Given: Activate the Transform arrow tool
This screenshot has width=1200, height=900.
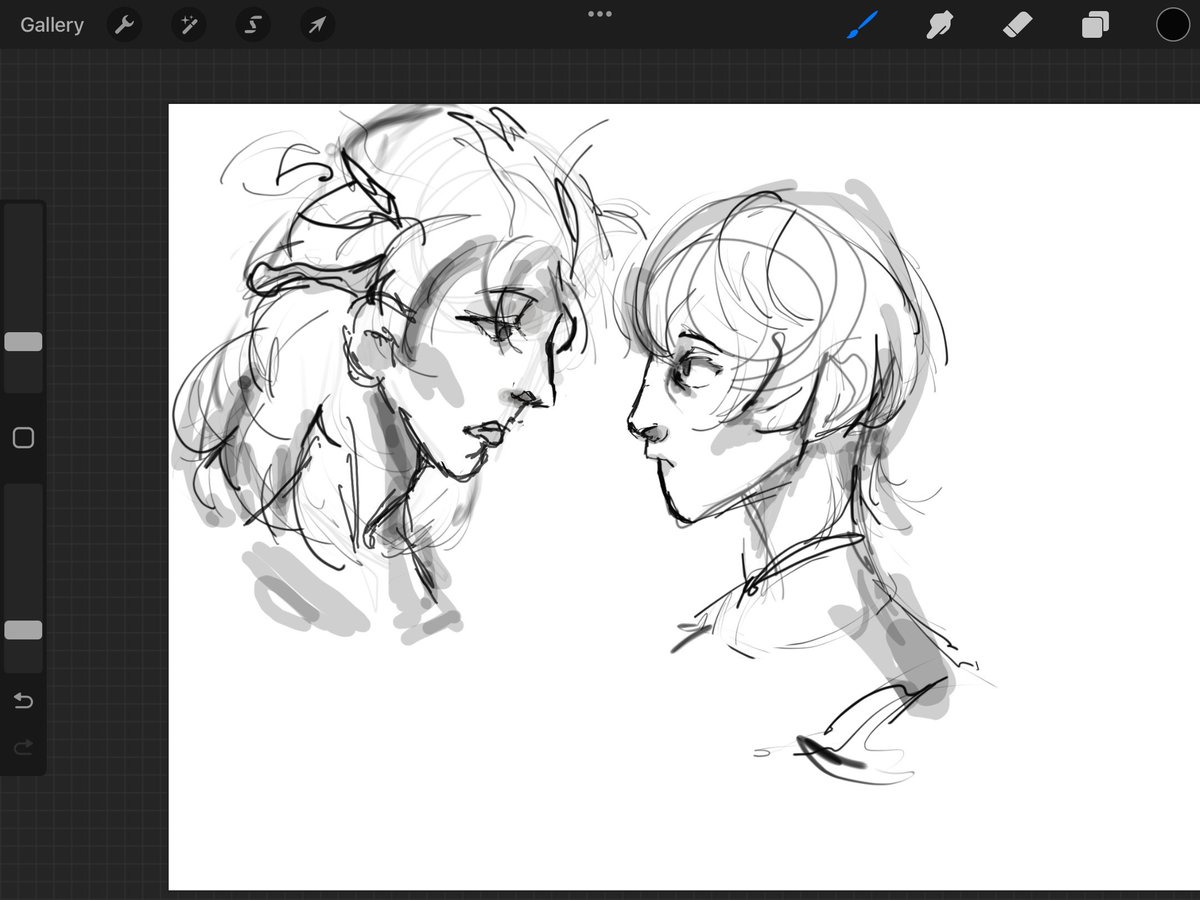Looking at the screenshot, I should pos(317,25).
